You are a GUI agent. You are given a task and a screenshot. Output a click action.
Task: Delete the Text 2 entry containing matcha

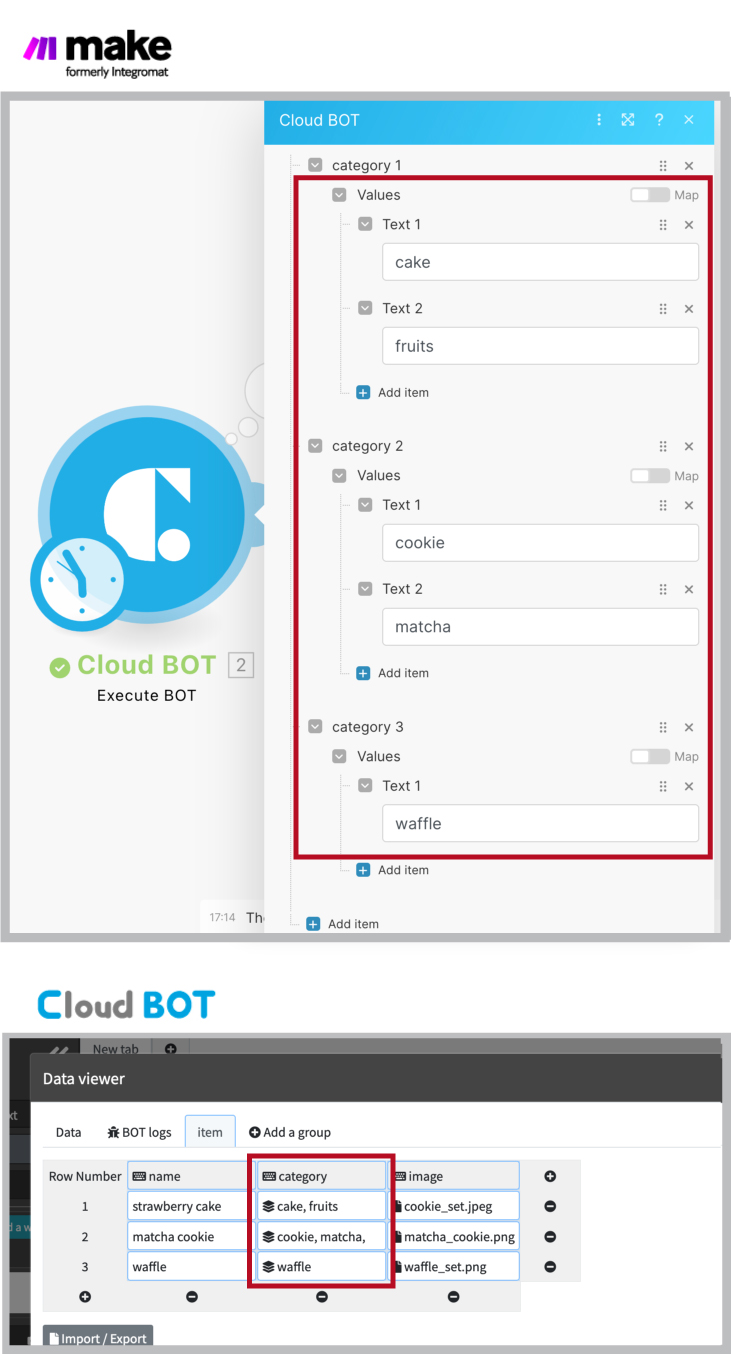pos(689,590)
